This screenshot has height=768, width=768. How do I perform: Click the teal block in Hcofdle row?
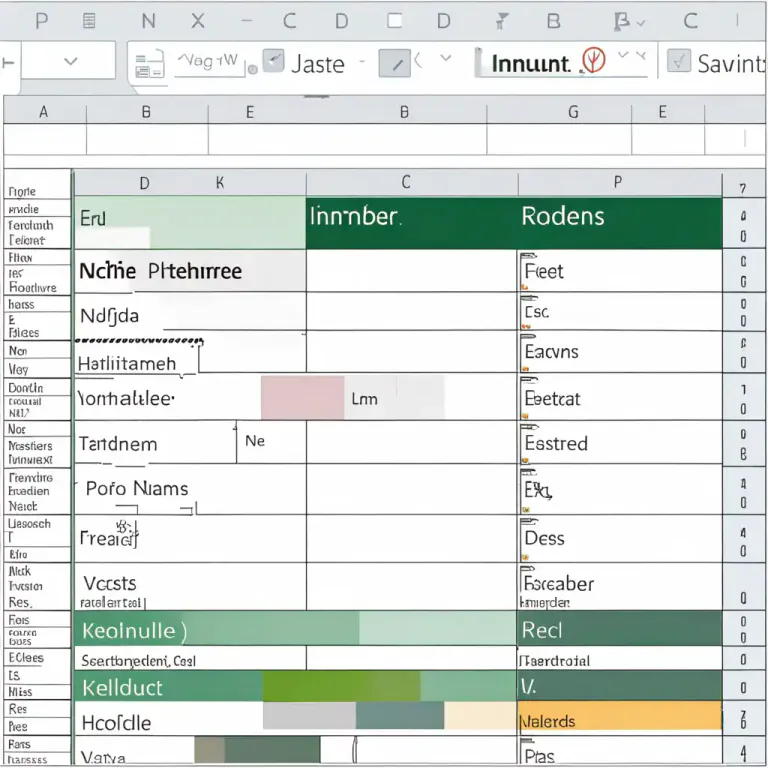point(400,715)
